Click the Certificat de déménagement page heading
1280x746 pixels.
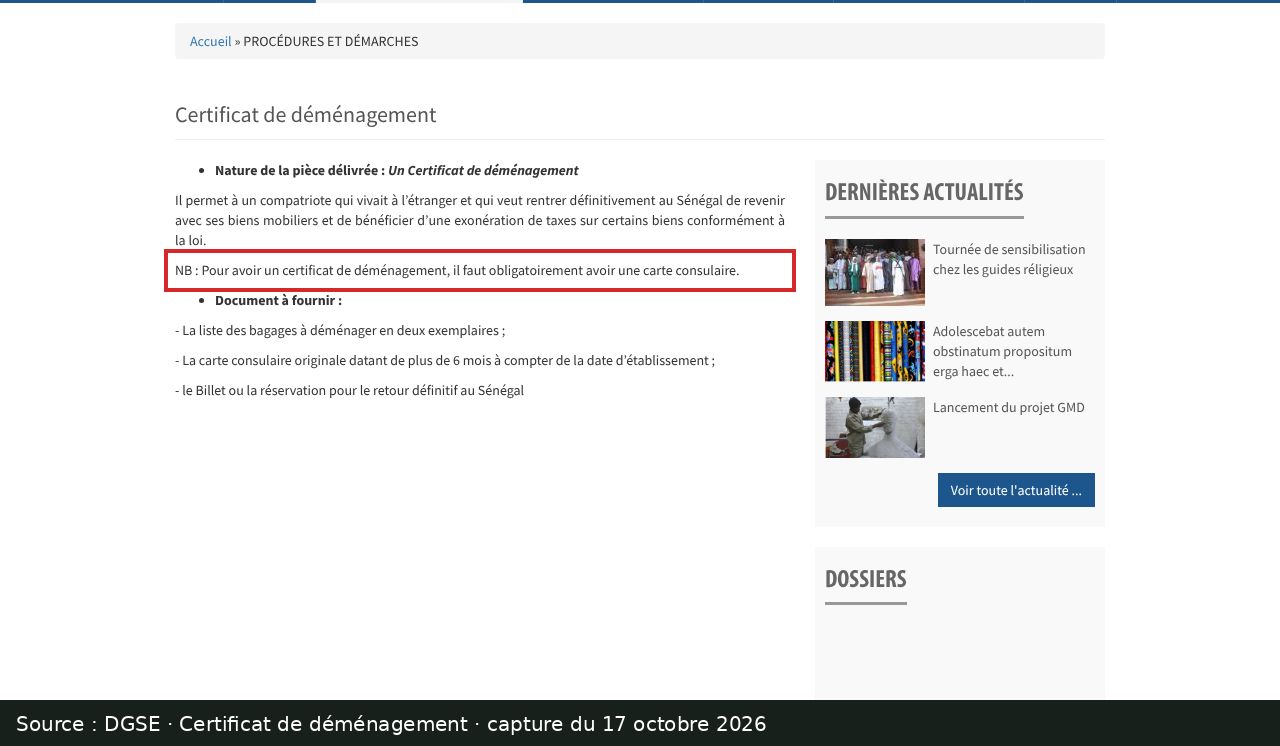(x=305, y=114)
